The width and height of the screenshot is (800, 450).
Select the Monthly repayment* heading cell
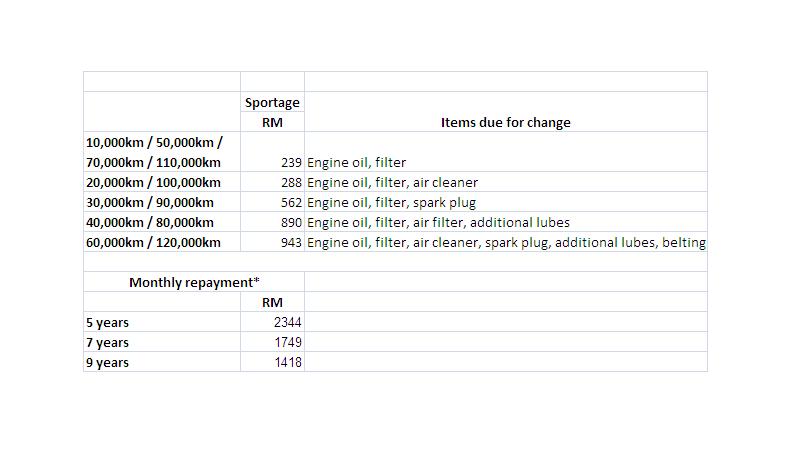194,282
